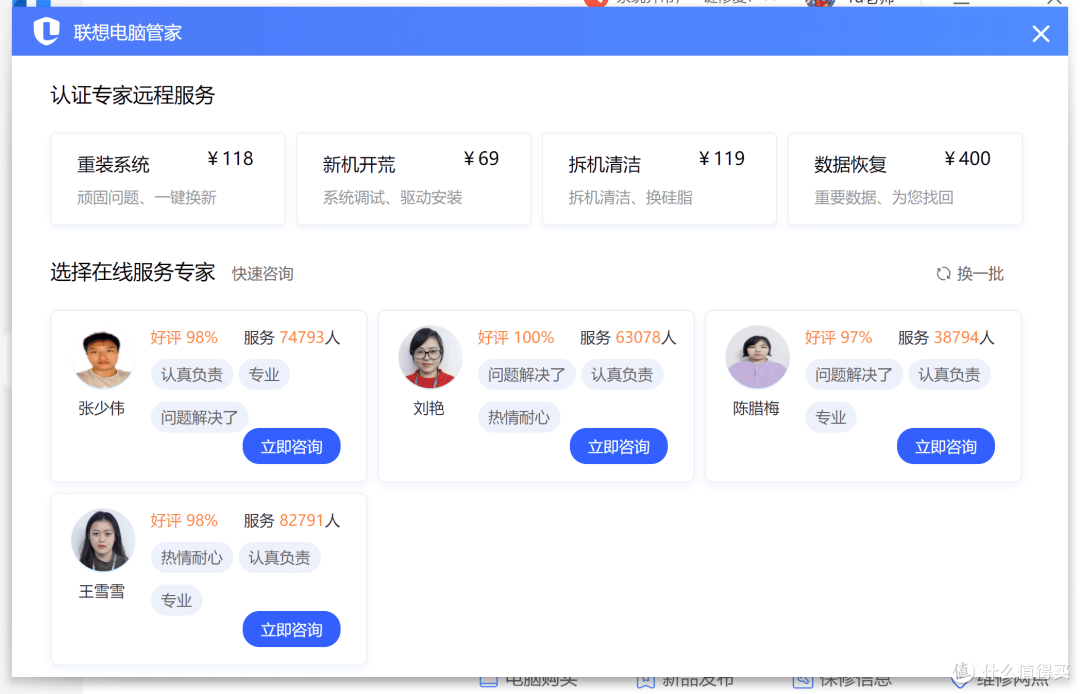Click the 好评 100% rating text
This screenshot has height=694, width=1080.
click(x=516, y=337)
